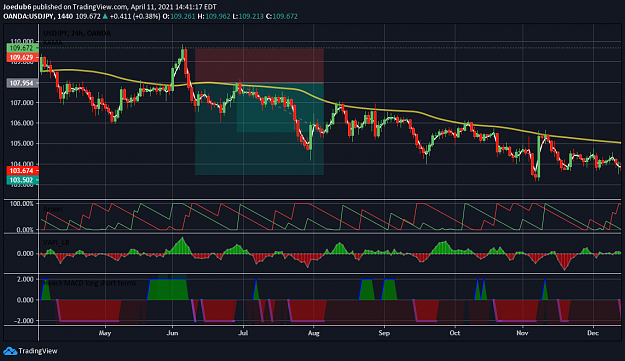Click the 106.000 price axis tick
Screen dimensions: 625x361
point(22,123)
